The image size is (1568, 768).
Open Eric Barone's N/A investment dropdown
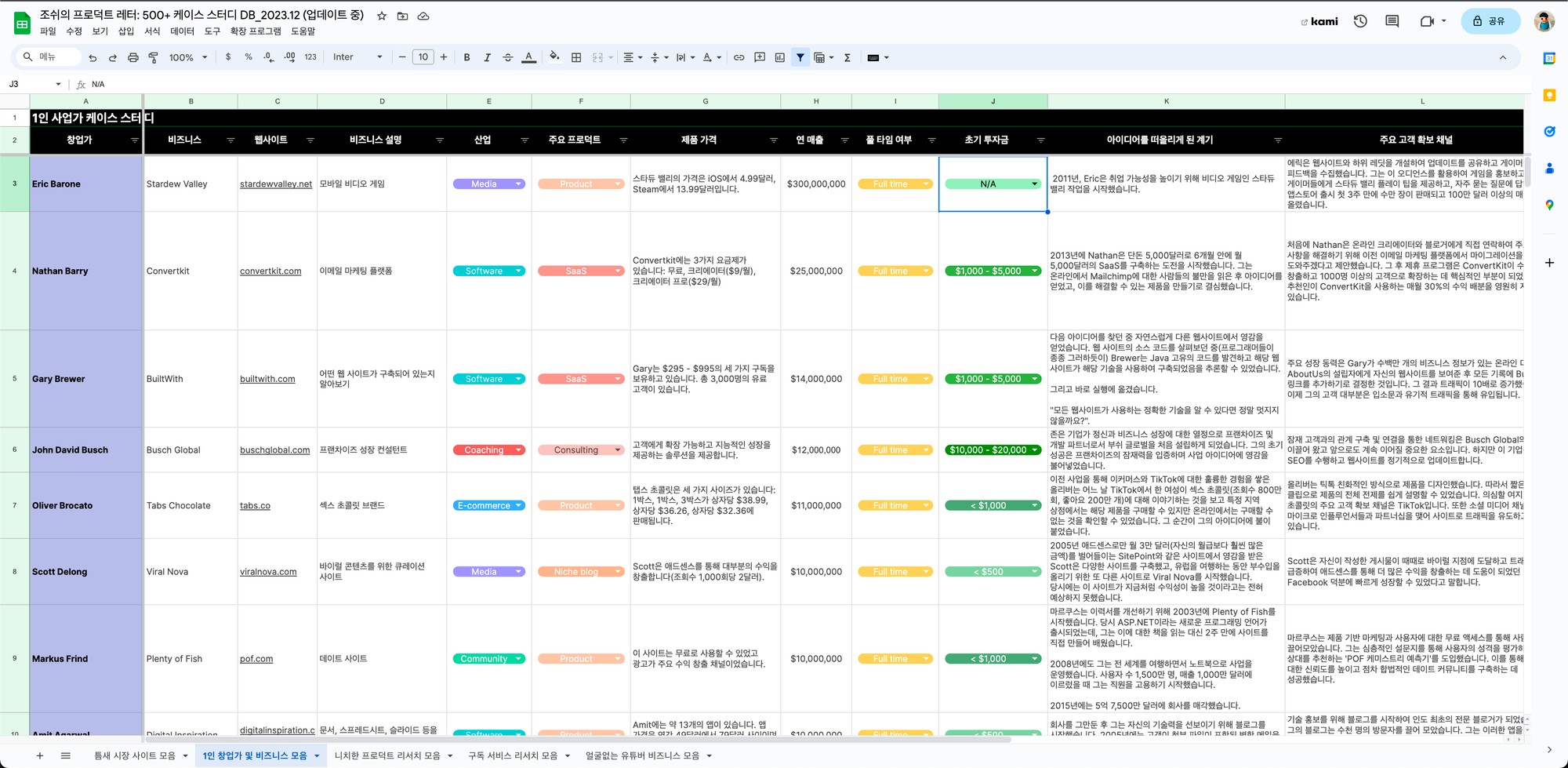click(992, 184)
